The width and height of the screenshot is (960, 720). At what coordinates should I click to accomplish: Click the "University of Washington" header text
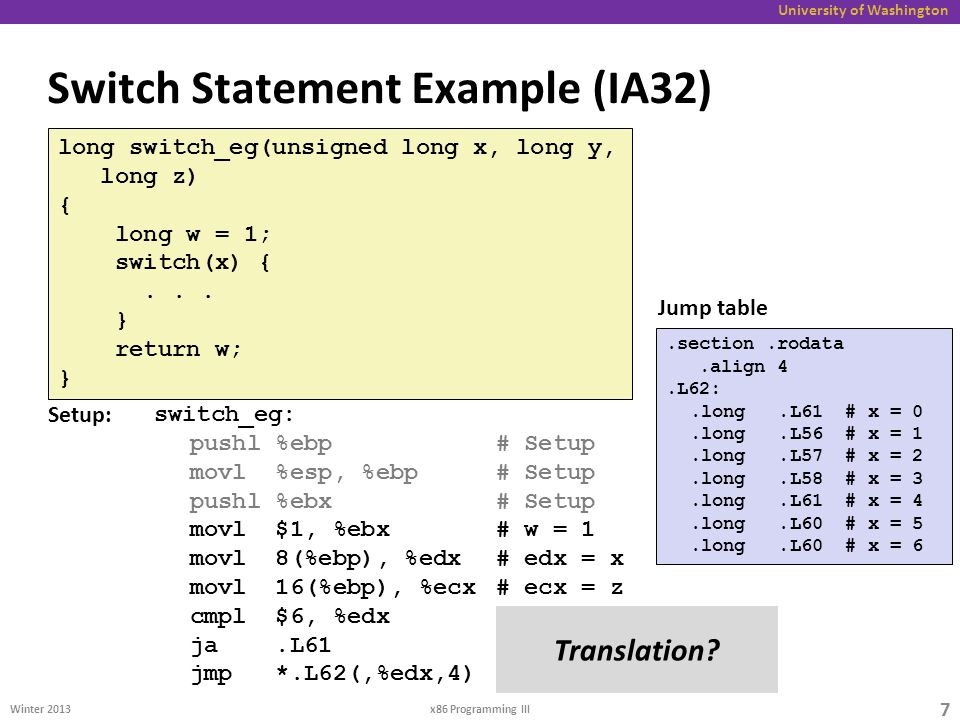pos(863,10)
